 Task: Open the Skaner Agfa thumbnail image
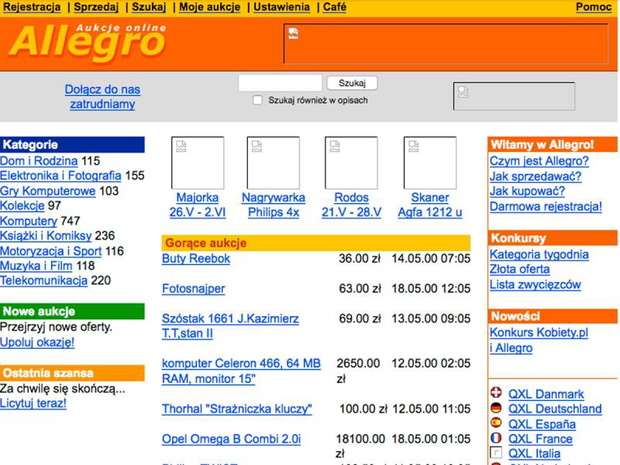tap(430, 163)
